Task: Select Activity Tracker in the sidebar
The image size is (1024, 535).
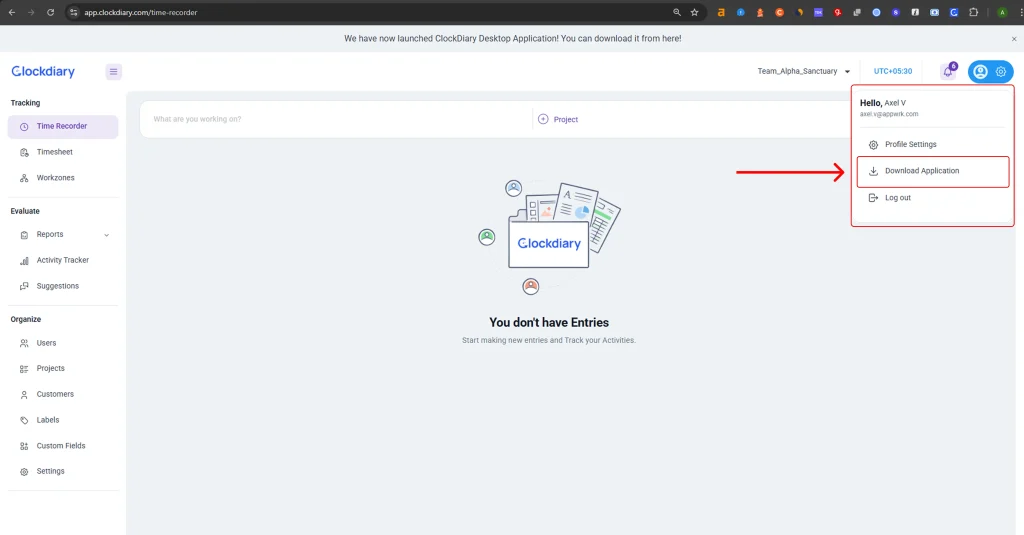Action: [x=63, y=260]
